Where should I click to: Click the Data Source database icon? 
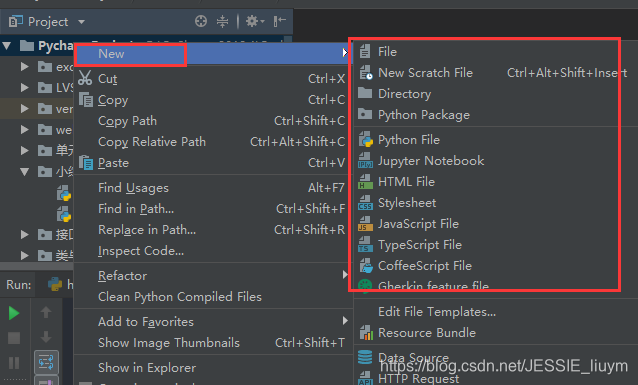[x=365, y=357]
